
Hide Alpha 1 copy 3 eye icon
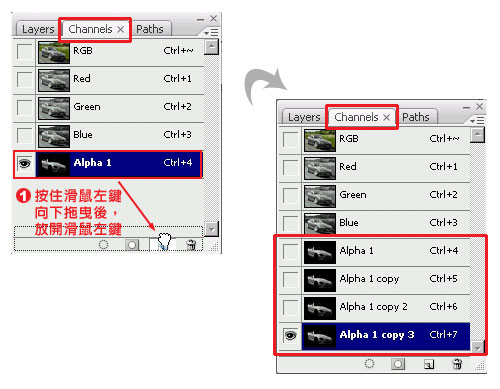(290, 336)
